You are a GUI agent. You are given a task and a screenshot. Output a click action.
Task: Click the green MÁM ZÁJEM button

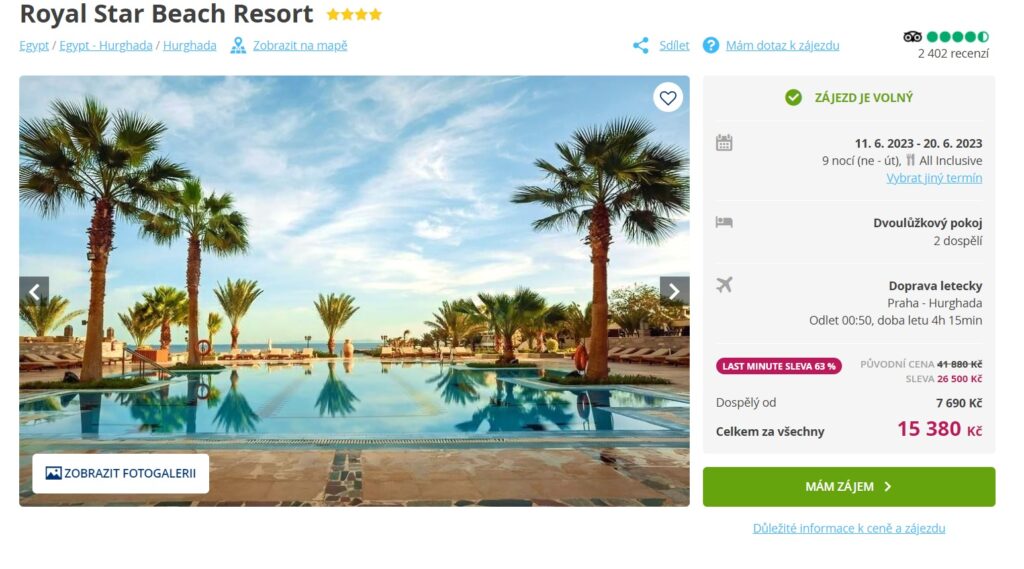pos(849,487)
